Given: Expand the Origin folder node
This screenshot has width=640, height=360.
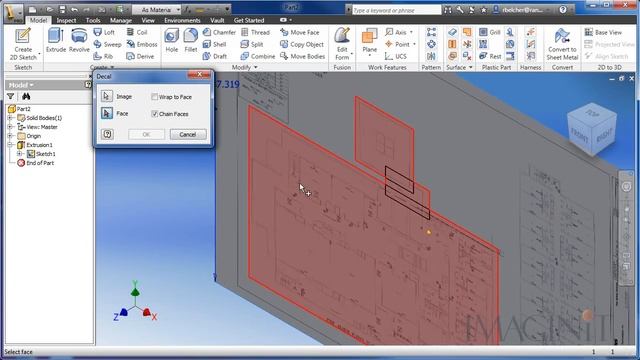Looking at the screenshot, I should point(10,136).
